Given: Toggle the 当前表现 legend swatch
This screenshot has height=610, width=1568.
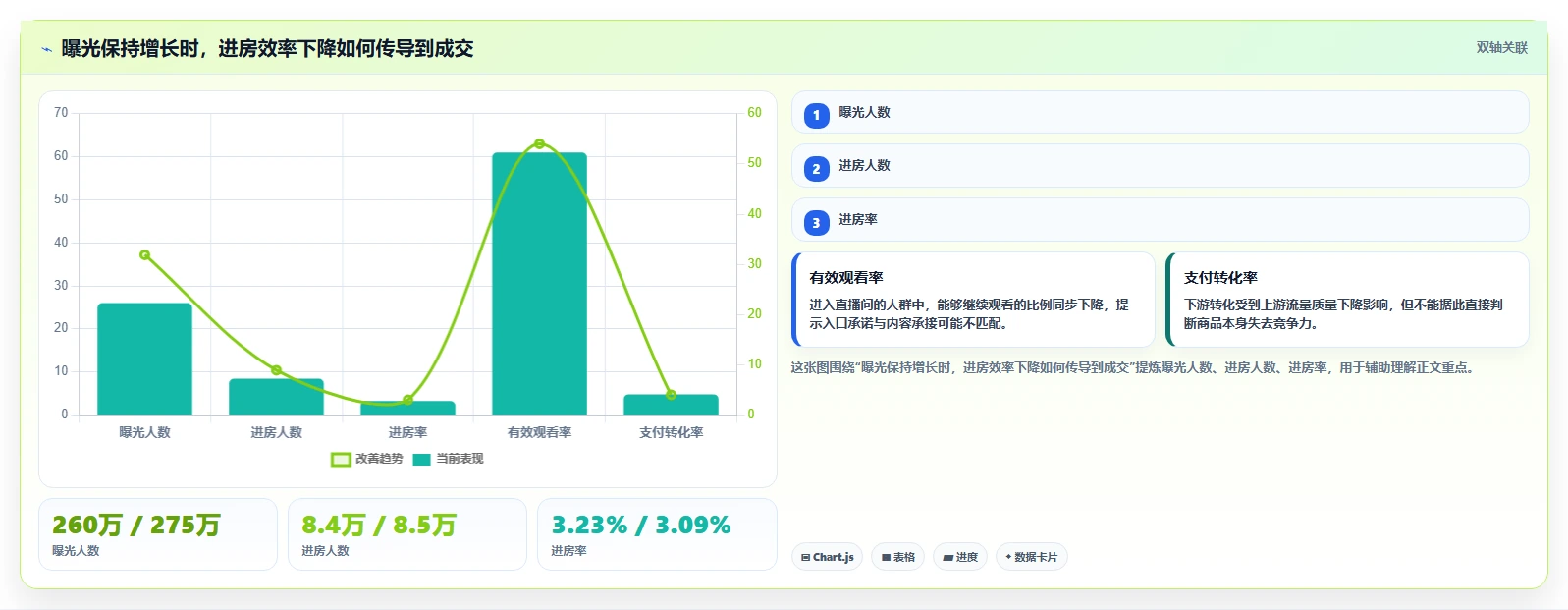Looking at the screenshot, I should coord(422,459).
